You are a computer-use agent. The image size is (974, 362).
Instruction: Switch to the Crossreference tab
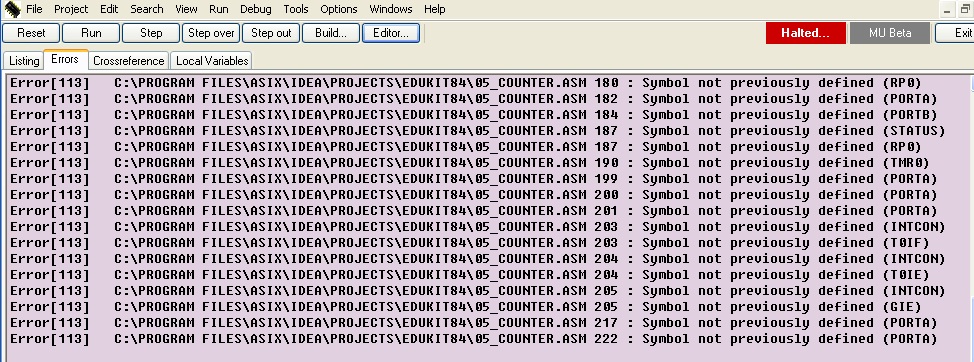[129, 61]
